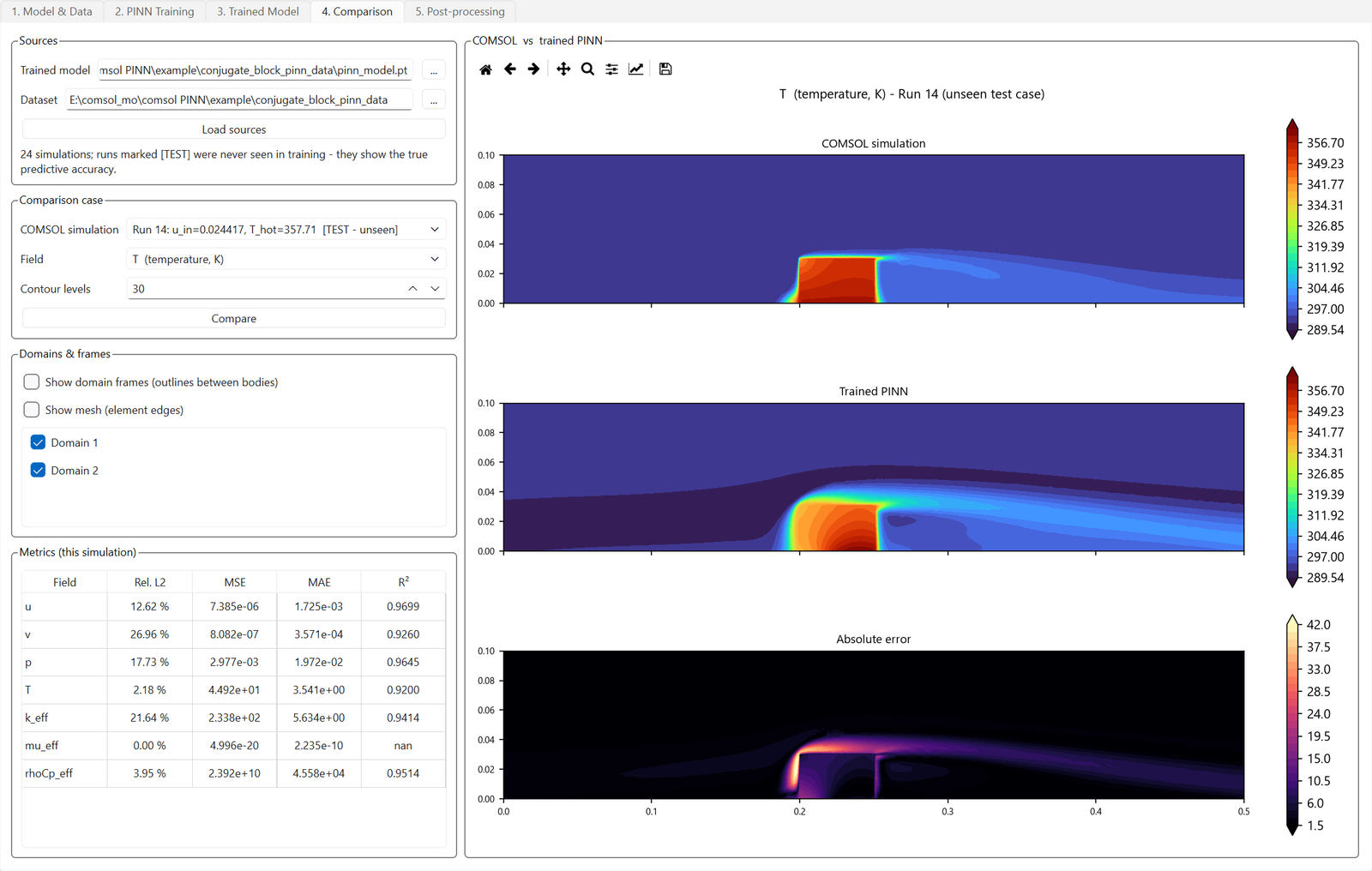
Task: Go back to previous plot view
Action: click(x=510, y=69)
